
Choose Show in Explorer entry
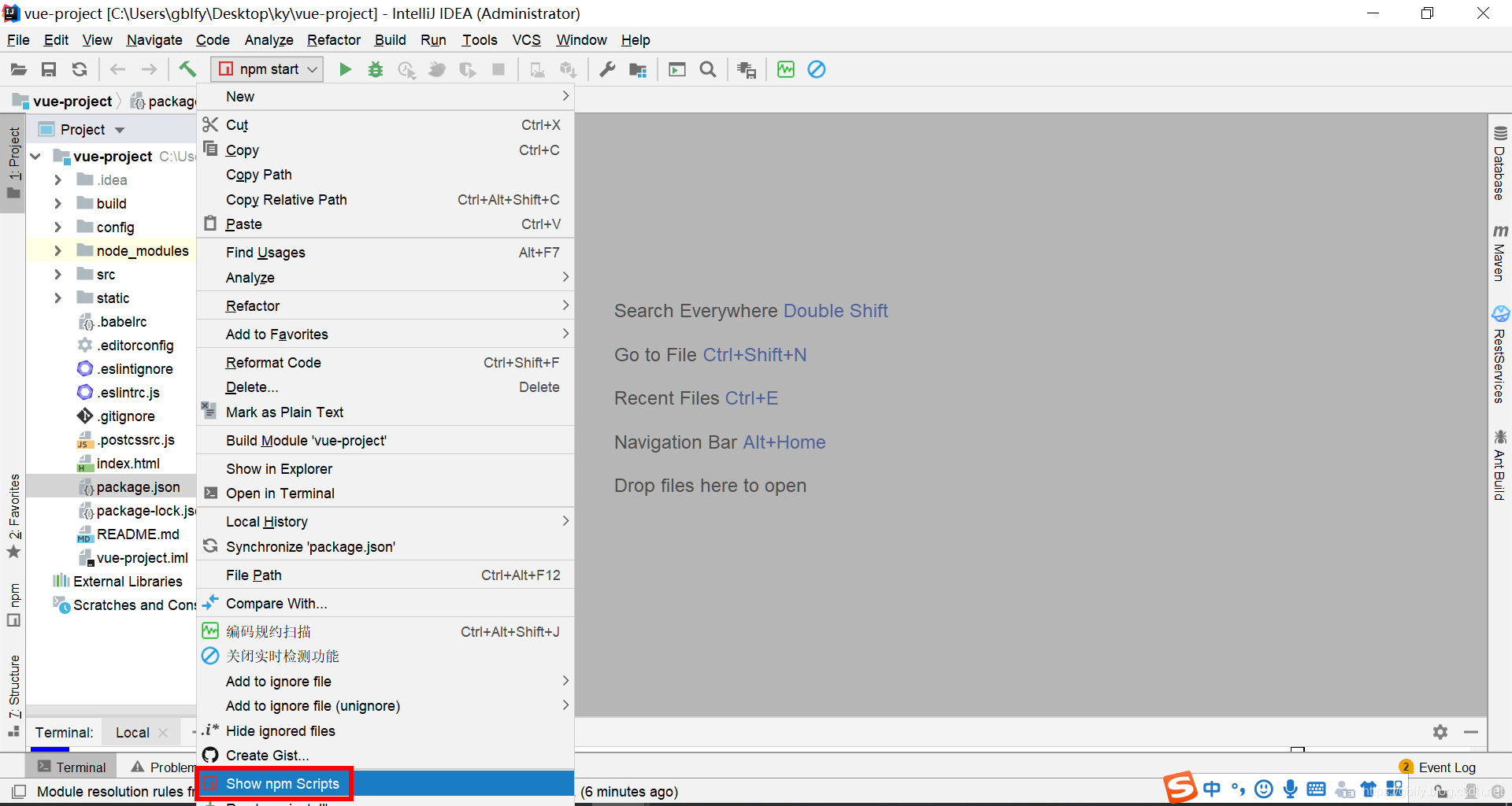click(385, 469)
